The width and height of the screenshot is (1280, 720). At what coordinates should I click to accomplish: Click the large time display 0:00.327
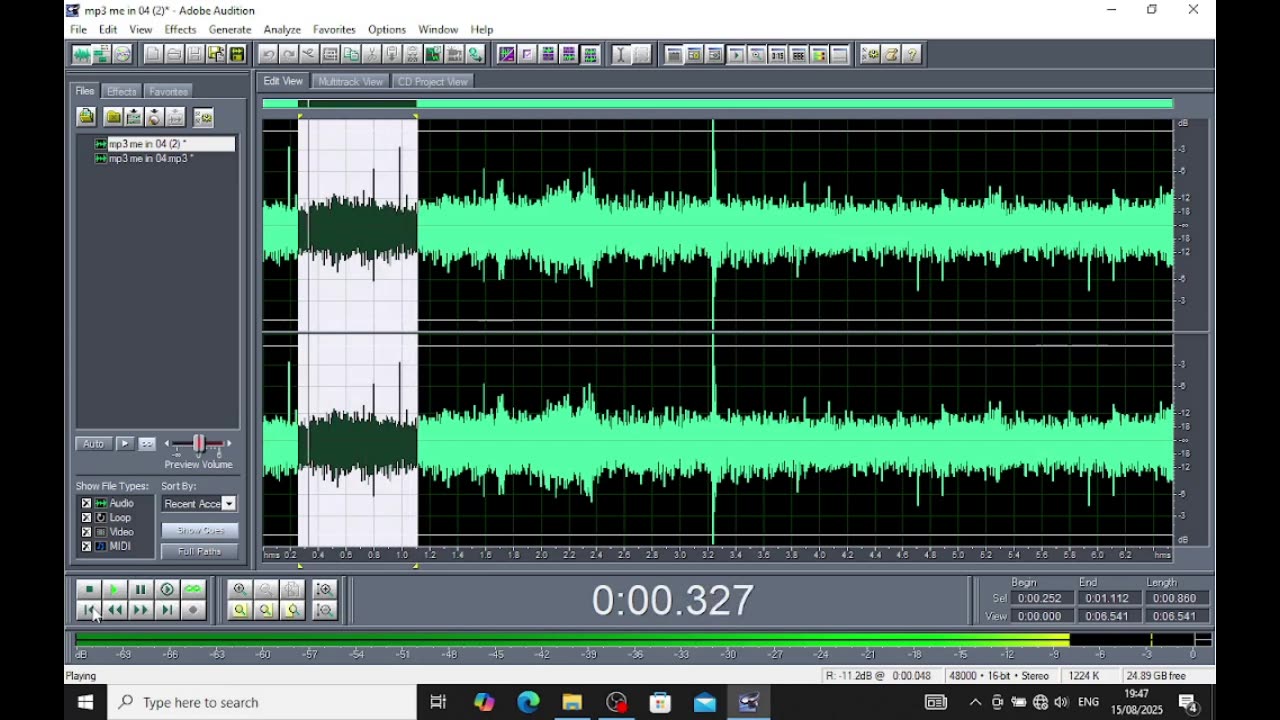[x=672, y=600]
